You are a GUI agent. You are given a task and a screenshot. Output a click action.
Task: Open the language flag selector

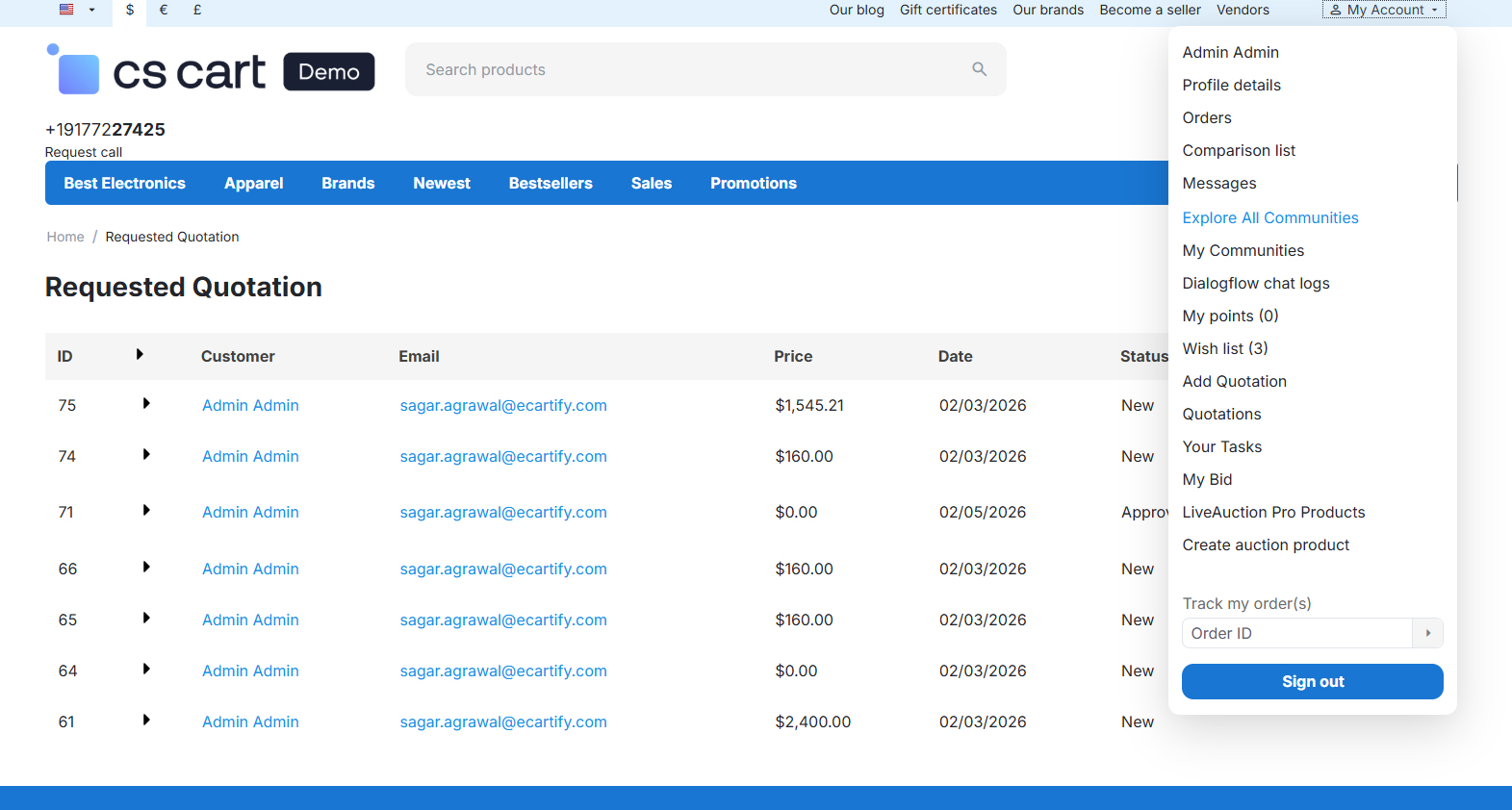click(x=77, y=10)
